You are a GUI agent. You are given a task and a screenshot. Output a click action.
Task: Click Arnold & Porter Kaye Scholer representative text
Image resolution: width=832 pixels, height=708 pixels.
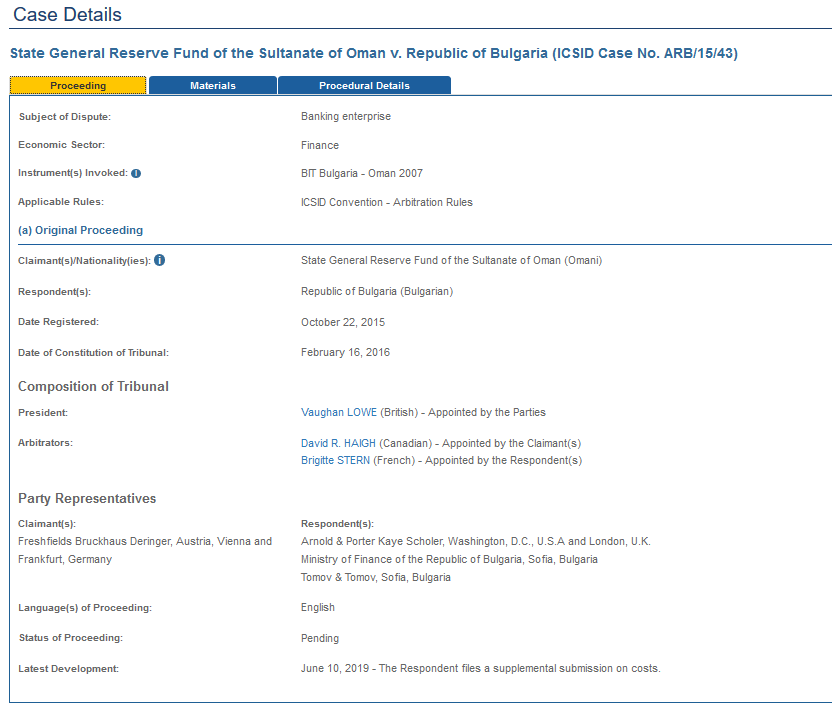click(475, 542)
